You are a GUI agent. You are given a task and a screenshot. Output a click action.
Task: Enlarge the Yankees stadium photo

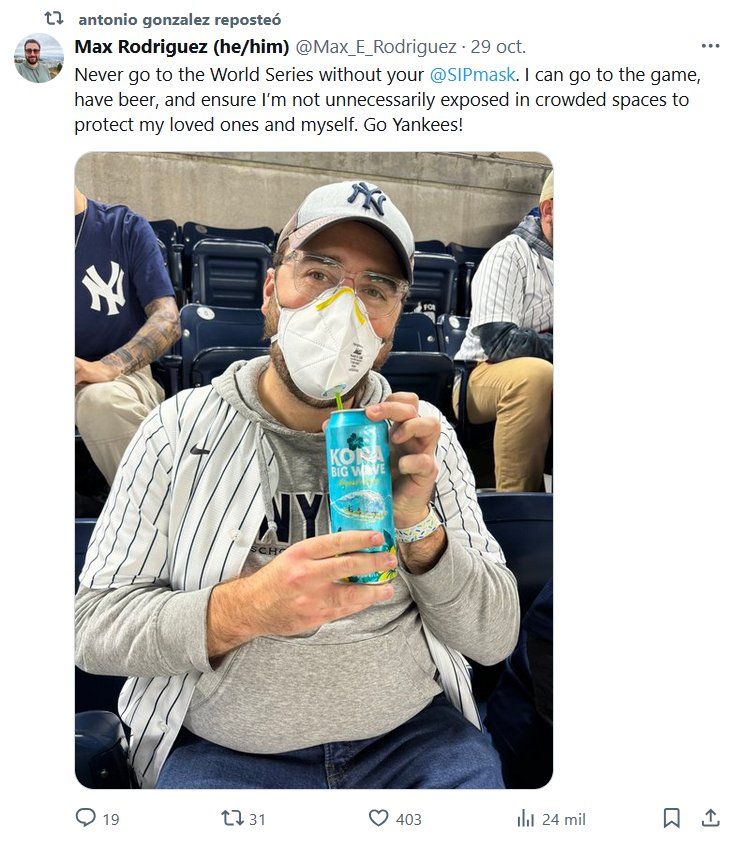tap(314, 470)
